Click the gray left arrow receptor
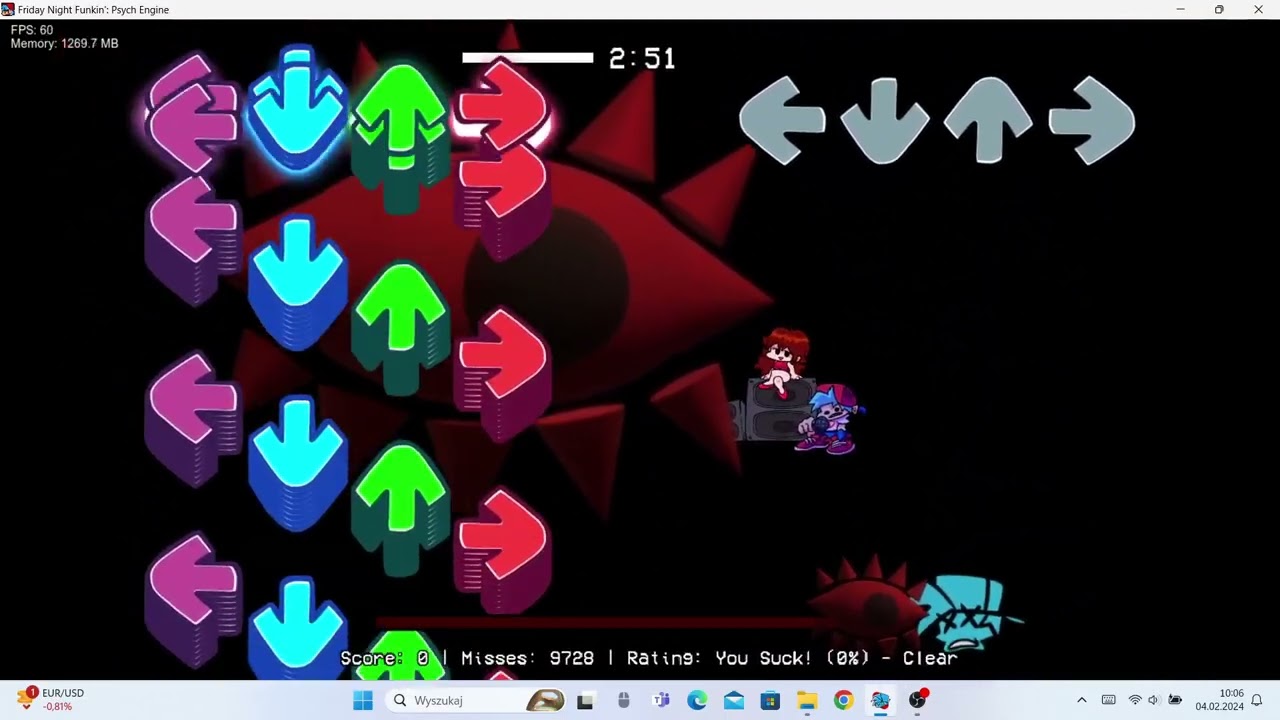The width and height of the screenshot is (1280, 720). click(x=782, y=120)
